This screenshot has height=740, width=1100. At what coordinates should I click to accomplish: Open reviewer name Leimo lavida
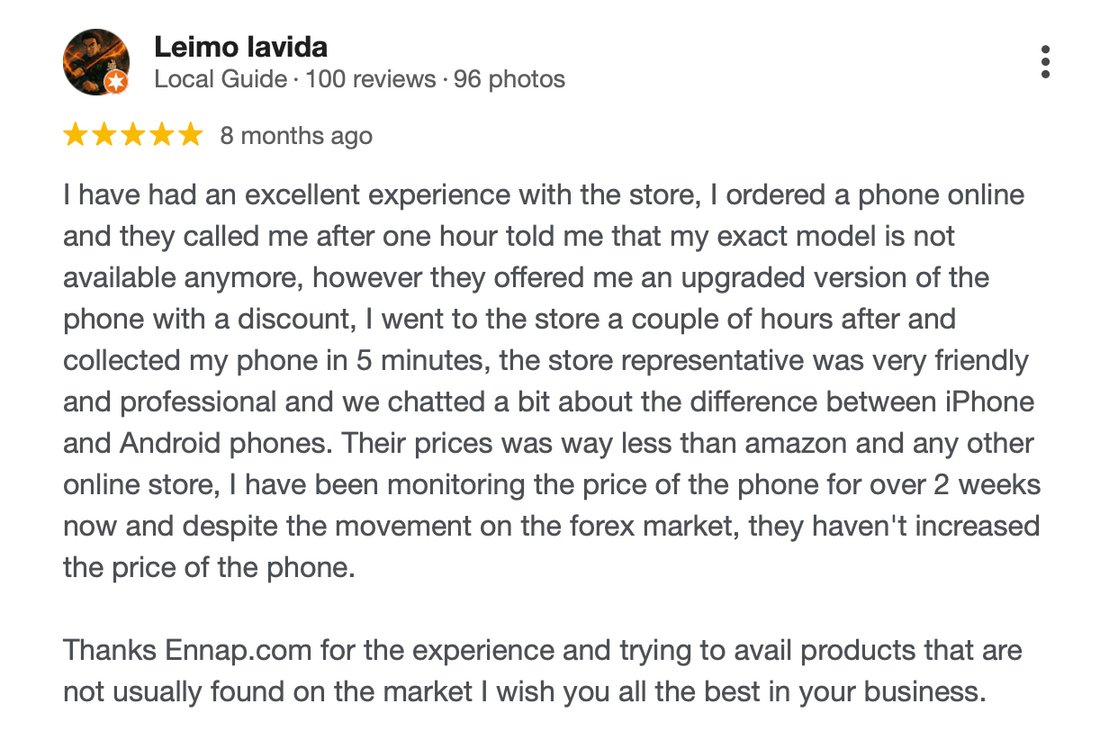[241, 46]
